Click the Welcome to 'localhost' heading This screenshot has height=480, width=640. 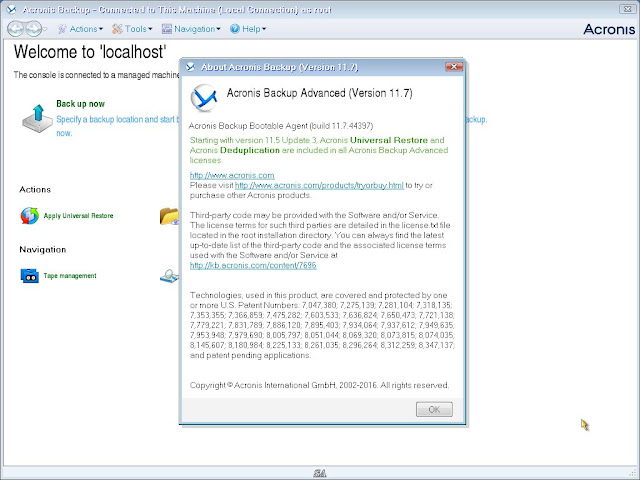[x=90, y=52]
